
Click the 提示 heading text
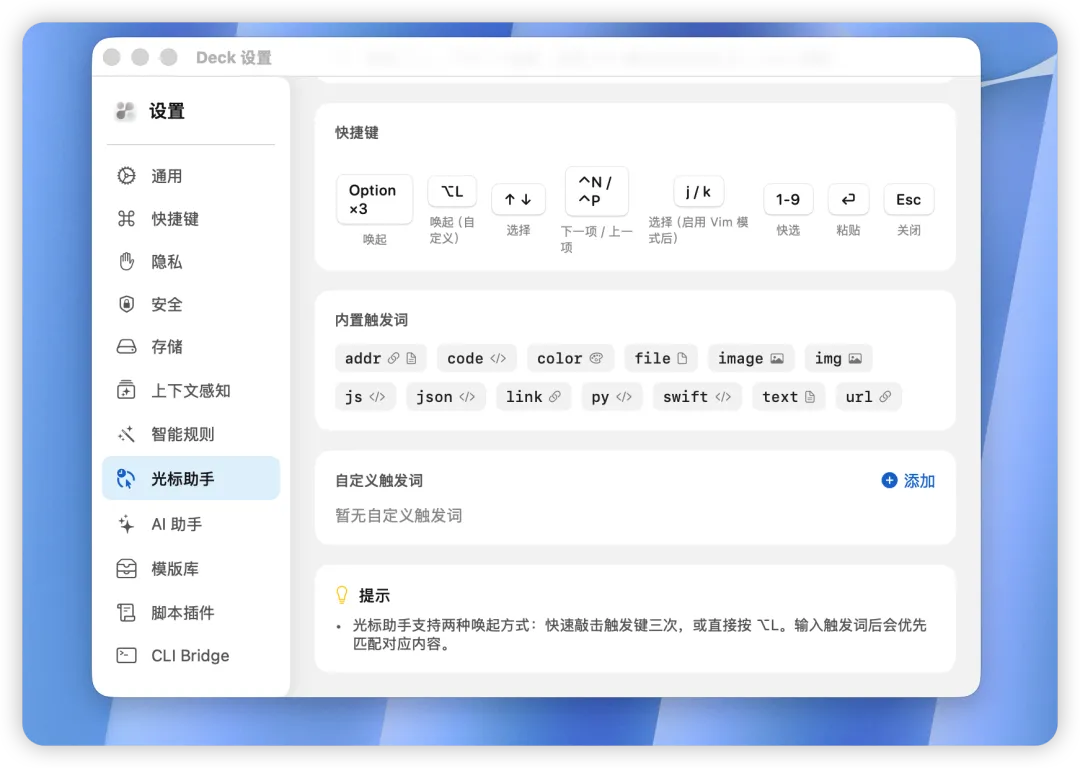coord(374,595)
